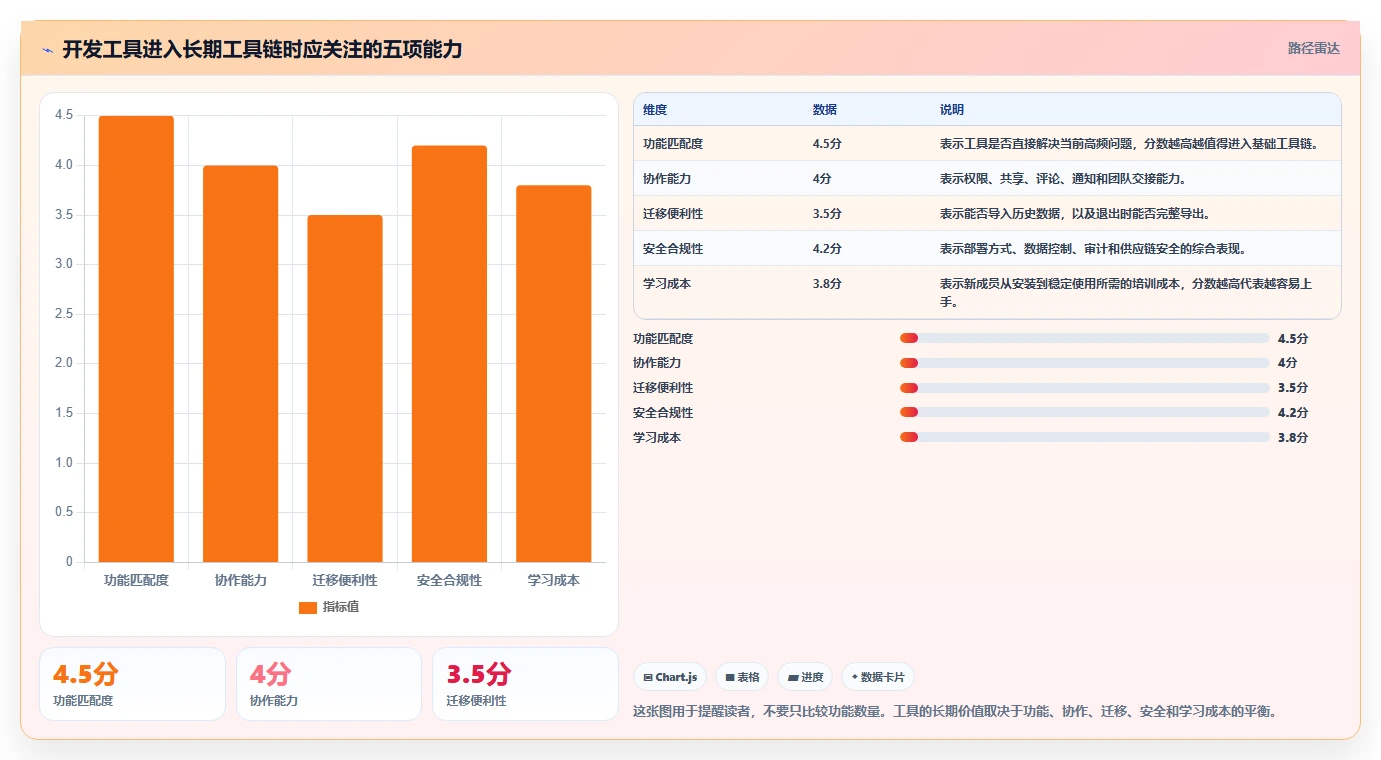This screenshot has width=1381, height=760.
Task: Click the 功能匹配度 bar in the chart
Action: click(x=136, y=339)
